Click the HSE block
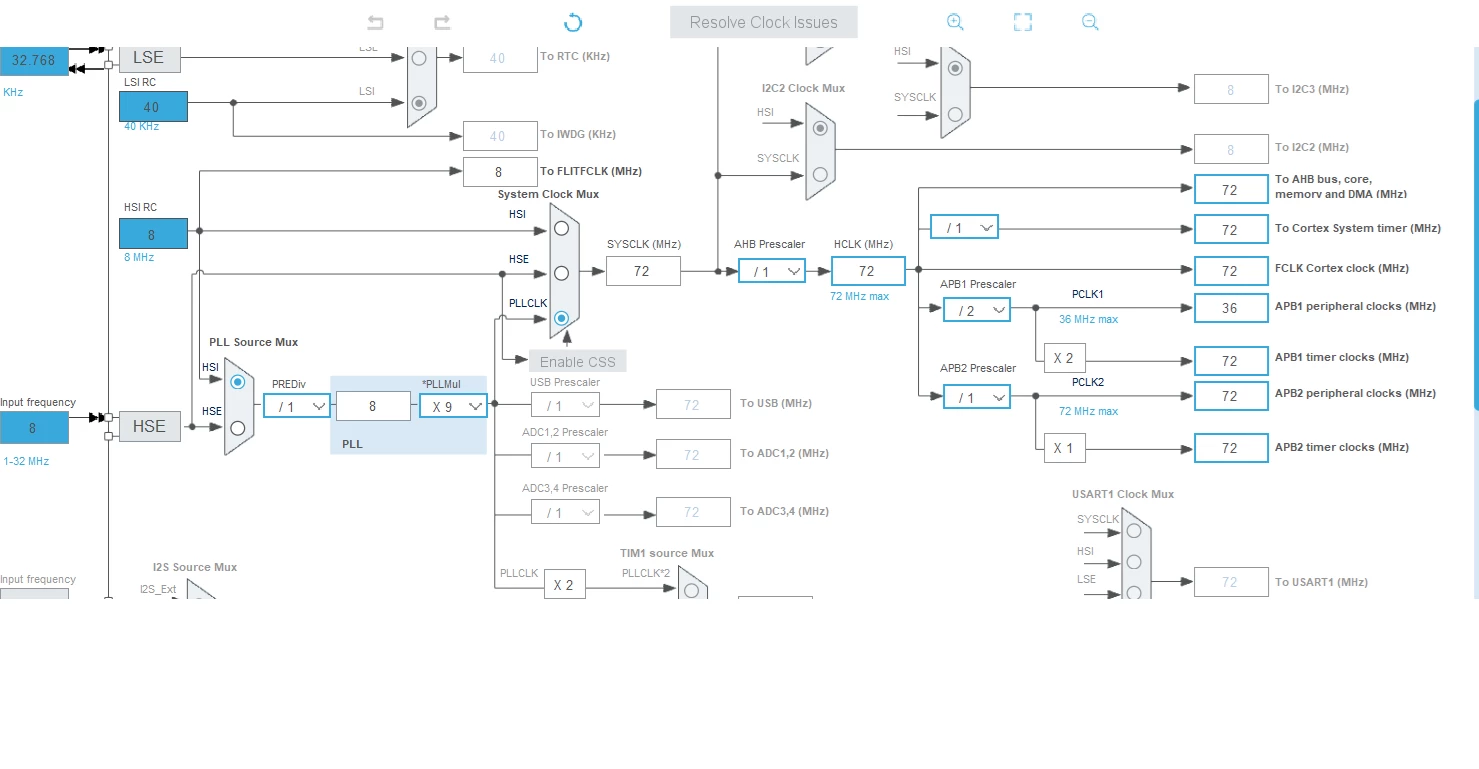This screenshot has height=769, width=1479. click(149, 426)
